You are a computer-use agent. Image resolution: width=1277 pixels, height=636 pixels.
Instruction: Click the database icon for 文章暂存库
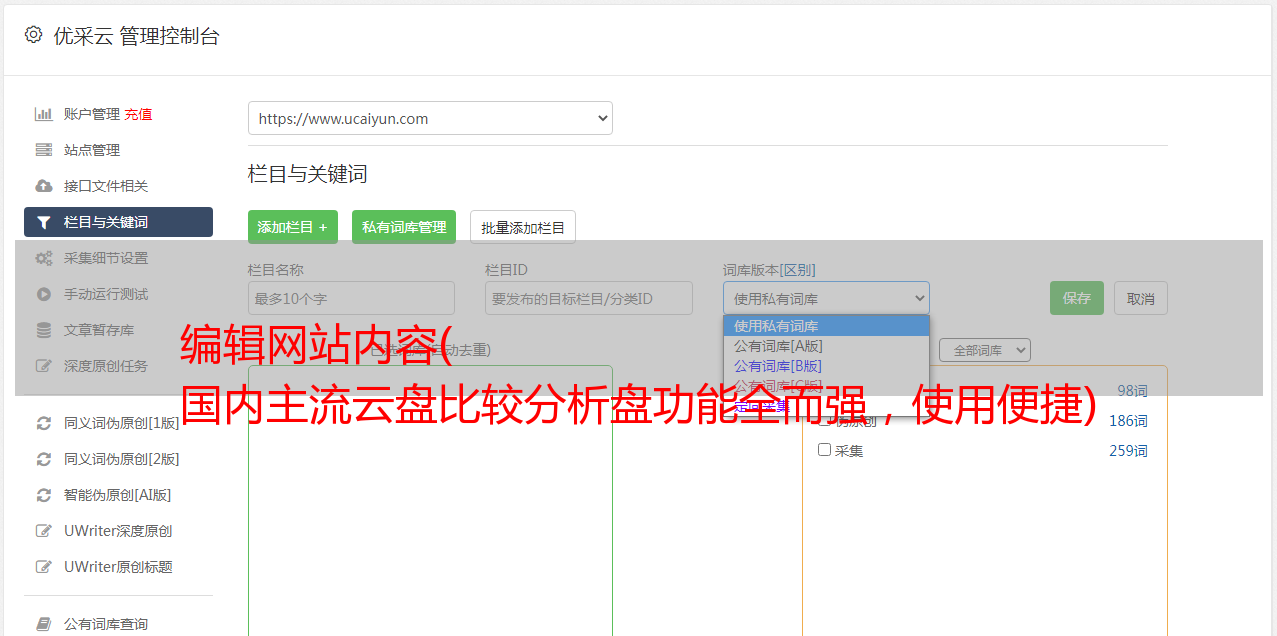pos(44,330)
